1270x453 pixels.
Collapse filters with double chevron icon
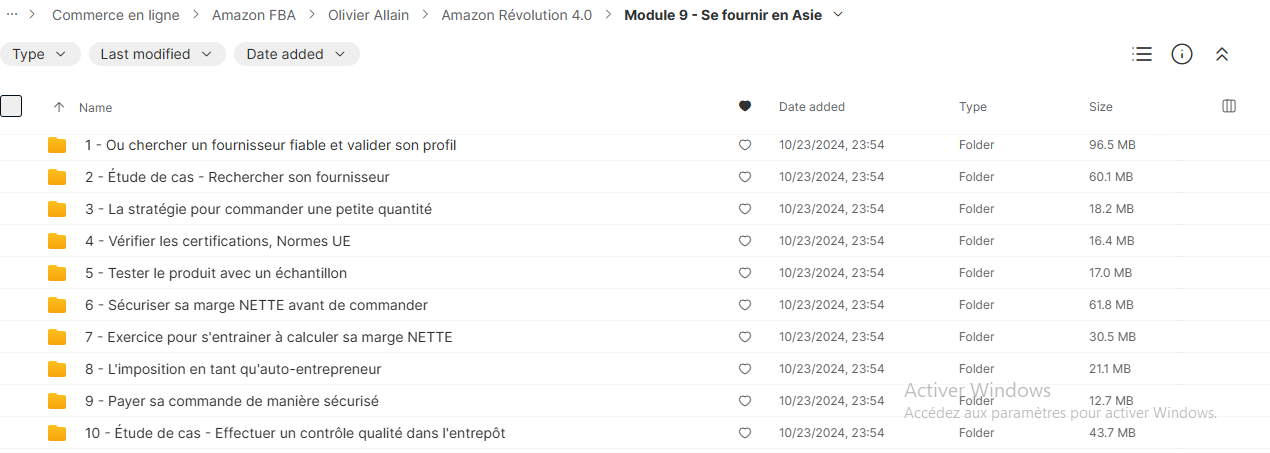click(x=1221, y=54)
